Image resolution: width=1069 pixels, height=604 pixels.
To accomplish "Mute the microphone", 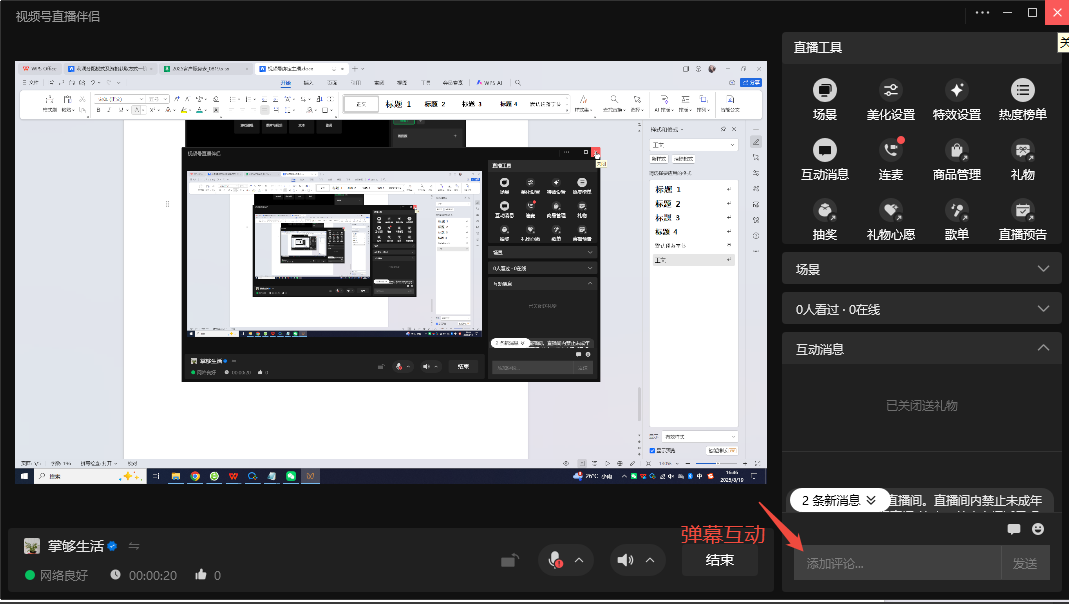I will (x=554, y=560).
